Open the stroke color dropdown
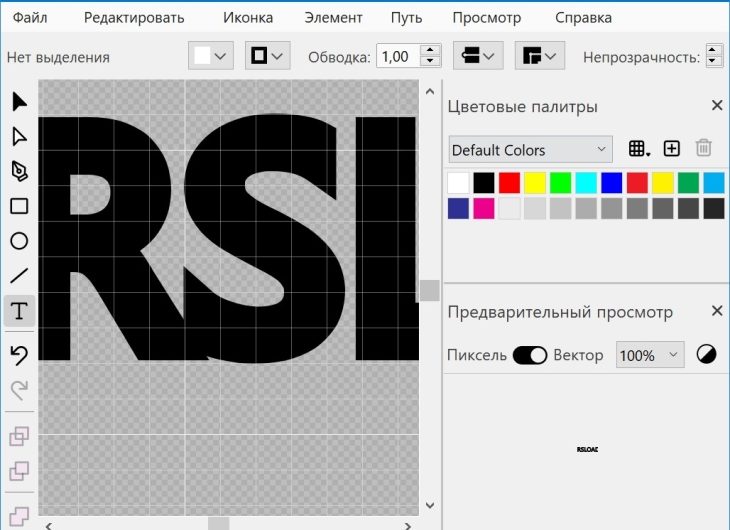Image resolution: width=730 pixels, height=530 pixels. [x=268, y=56]
